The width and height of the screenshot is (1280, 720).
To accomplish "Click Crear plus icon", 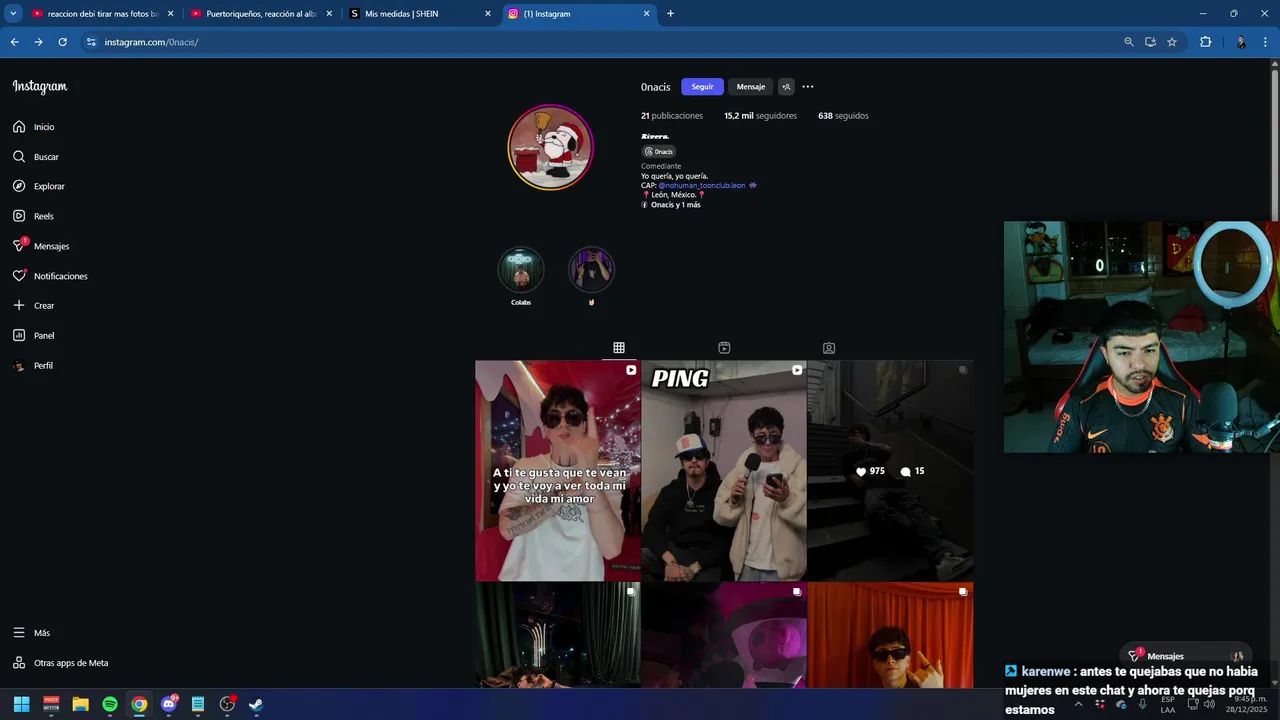I will (x=19, y=305).
